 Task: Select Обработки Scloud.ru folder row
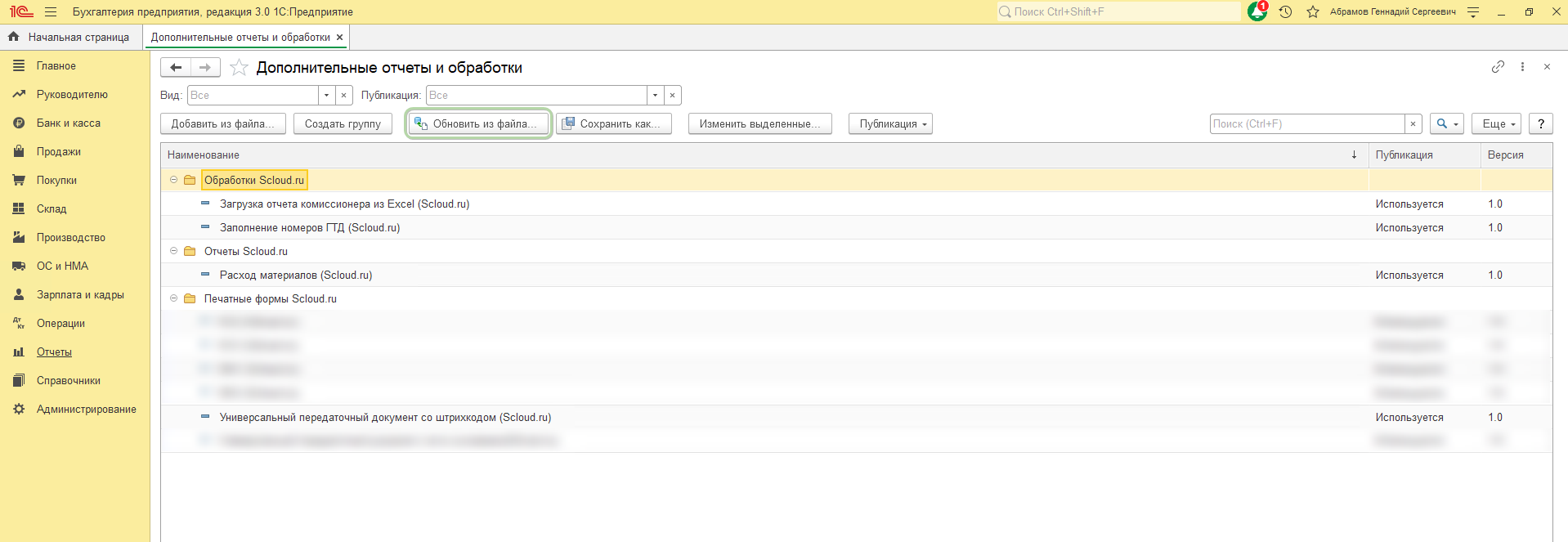pyautogui.click(x=857, y=181)
